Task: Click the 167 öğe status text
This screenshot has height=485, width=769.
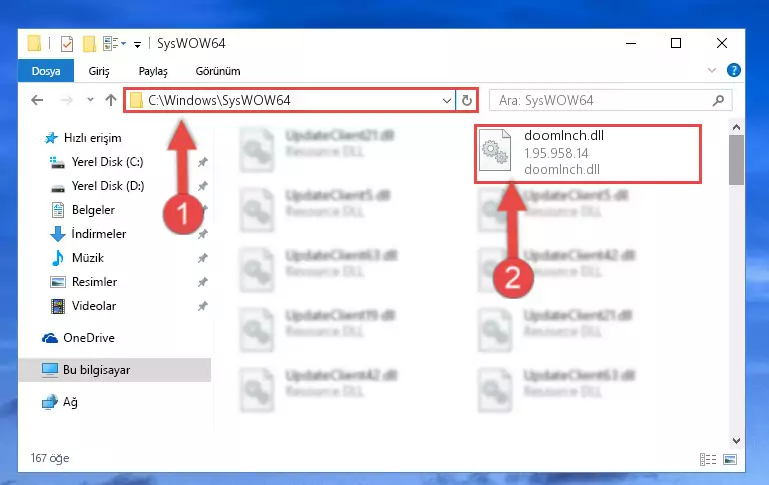Action: (50, 458)
